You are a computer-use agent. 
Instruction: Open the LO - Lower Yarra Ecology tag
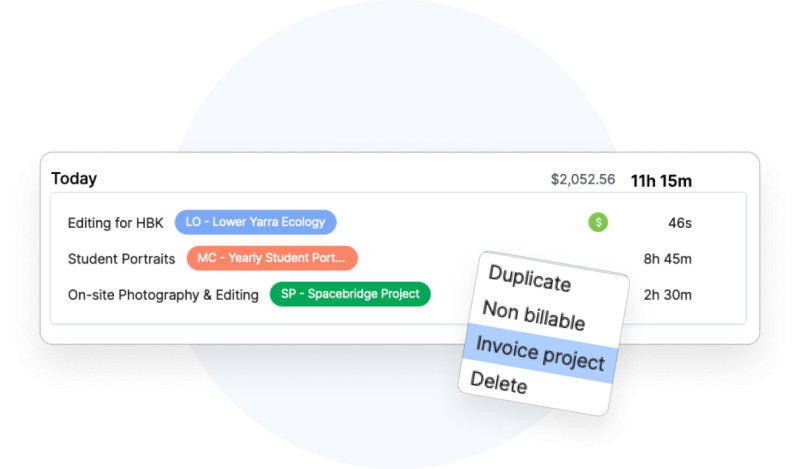pyautogui.click(x=256, y=222)
